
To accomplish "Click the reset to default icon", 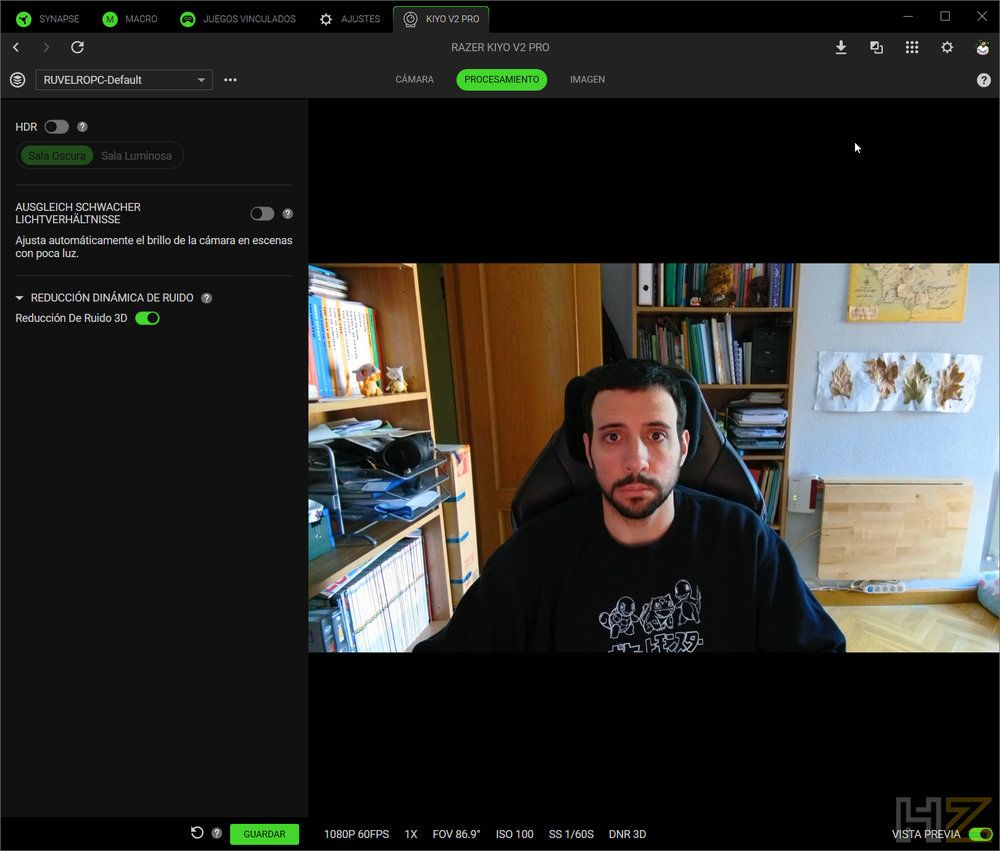I will coord(197,832).
